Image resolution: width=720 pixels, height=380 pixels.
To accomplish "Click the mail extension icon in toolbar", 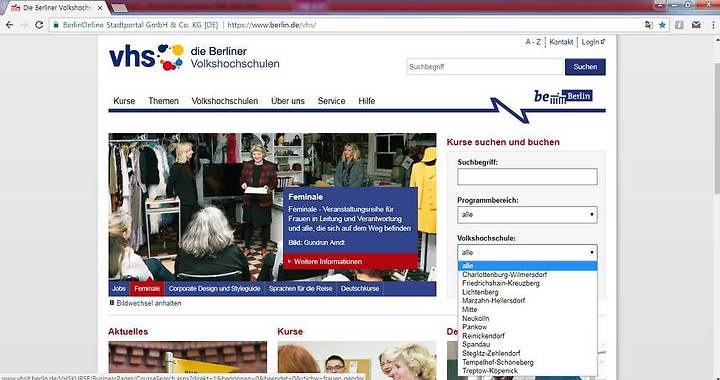I will 696,25.
